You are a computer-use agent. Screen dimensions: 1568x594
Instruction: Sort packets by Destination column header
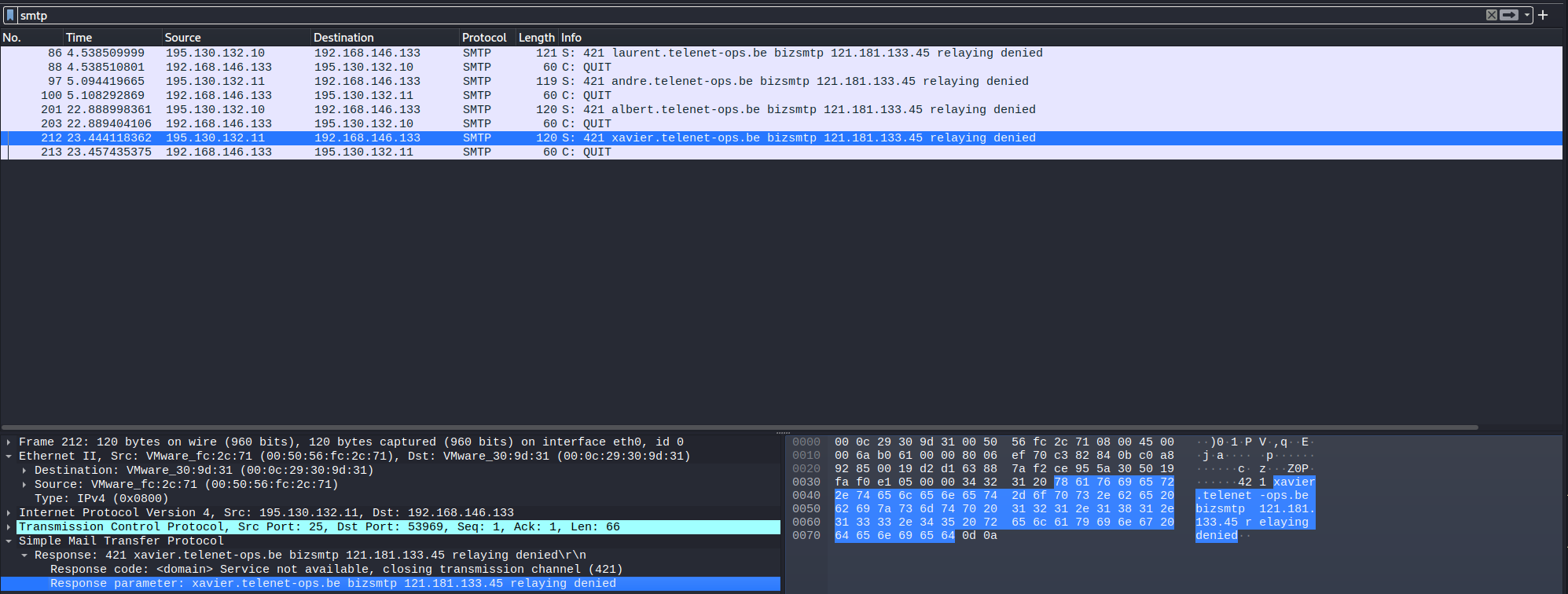point(385,38)
